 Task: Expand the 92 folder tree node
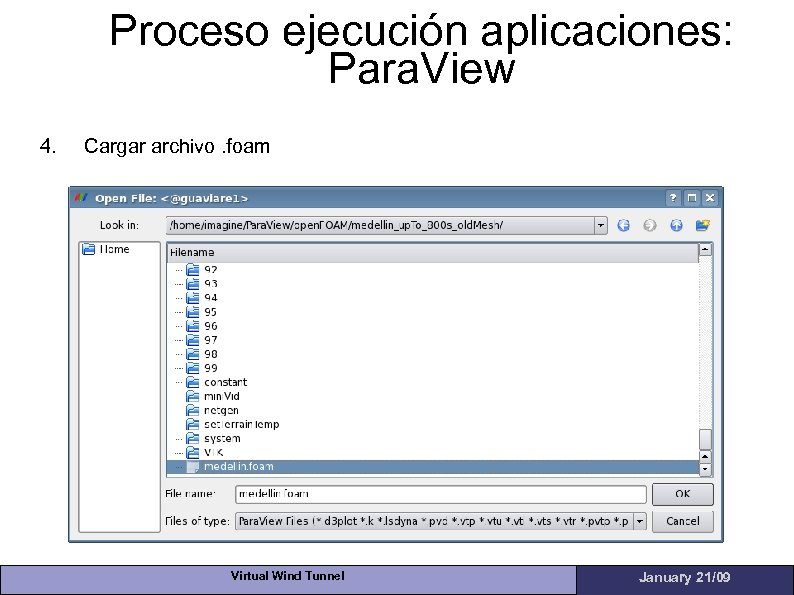click(179, 270)
